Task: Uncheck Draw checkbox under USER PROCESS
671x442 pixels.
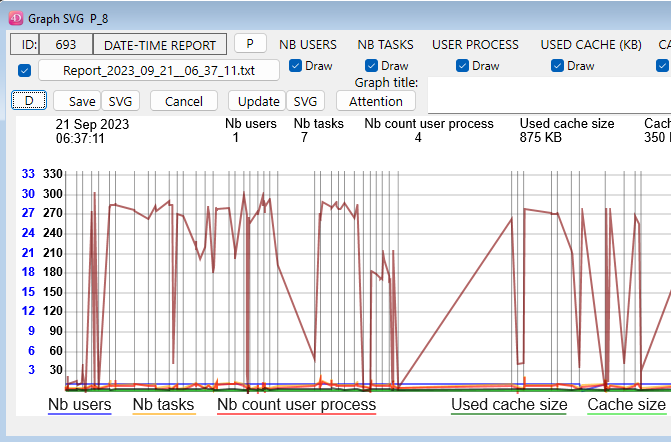Action: coord(462,66)
